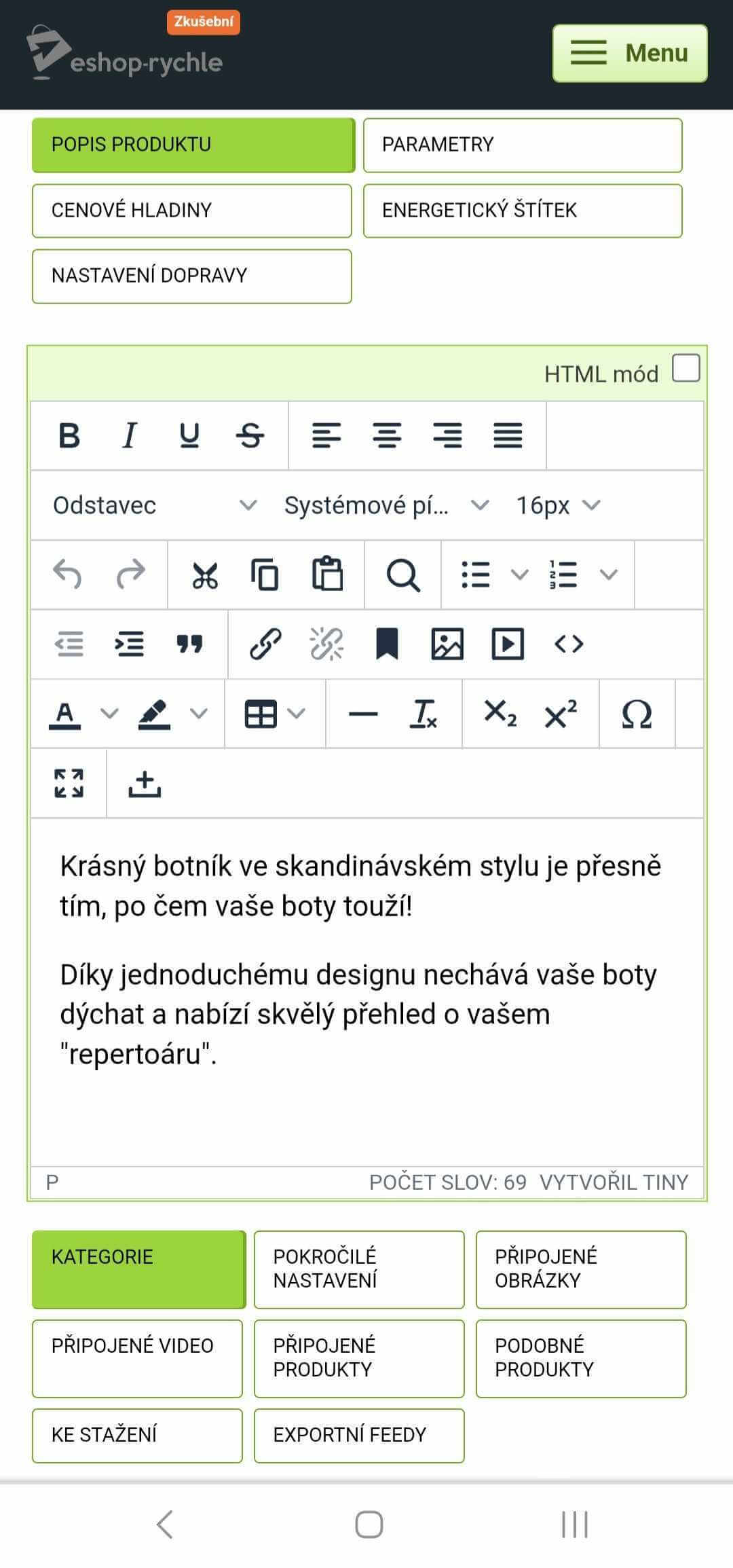Expand numbered list style options
733x1568 pixels.
pos(609,575)
